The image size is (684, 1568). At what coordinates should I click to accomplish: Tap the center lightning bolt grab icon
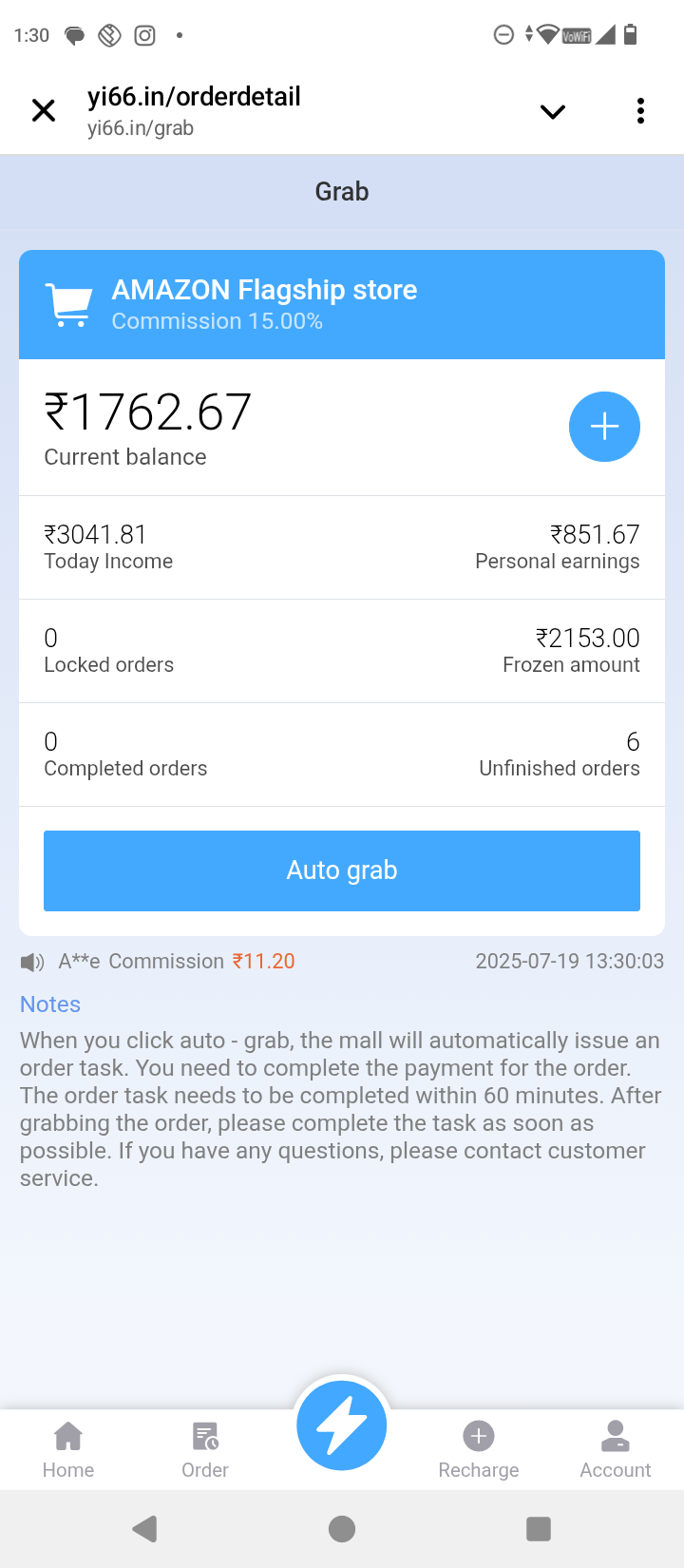point(342,1425)
